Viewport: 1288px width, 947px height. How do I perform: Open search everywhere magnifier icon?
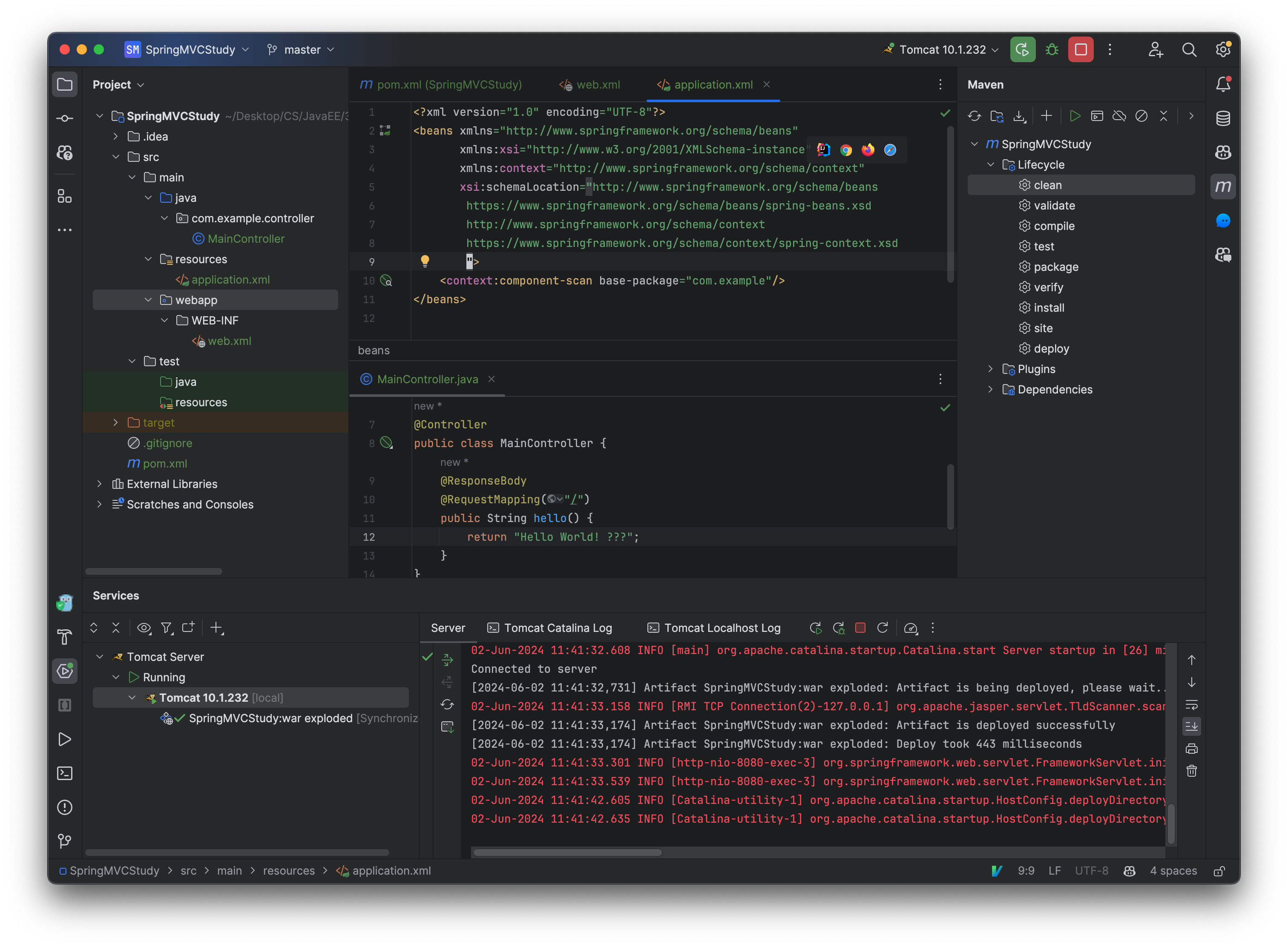[x=1189, y=49]
